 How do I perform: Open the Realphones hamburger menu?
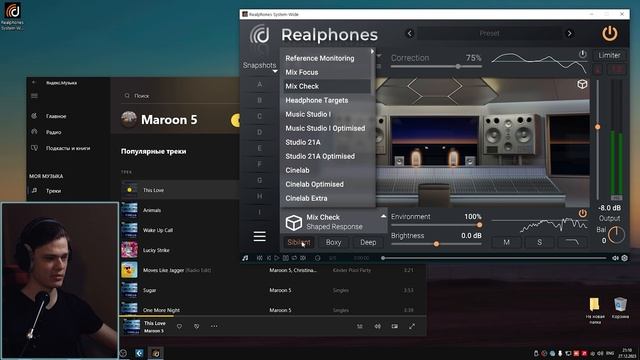pos(260,236)
